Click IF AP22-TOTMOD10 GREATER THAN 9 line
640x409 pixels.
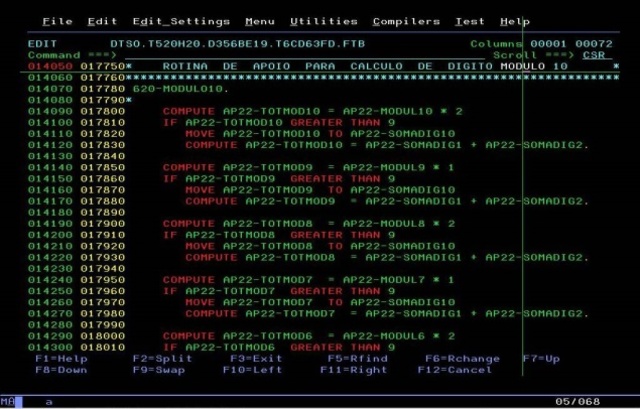click(x=279, y=122)
